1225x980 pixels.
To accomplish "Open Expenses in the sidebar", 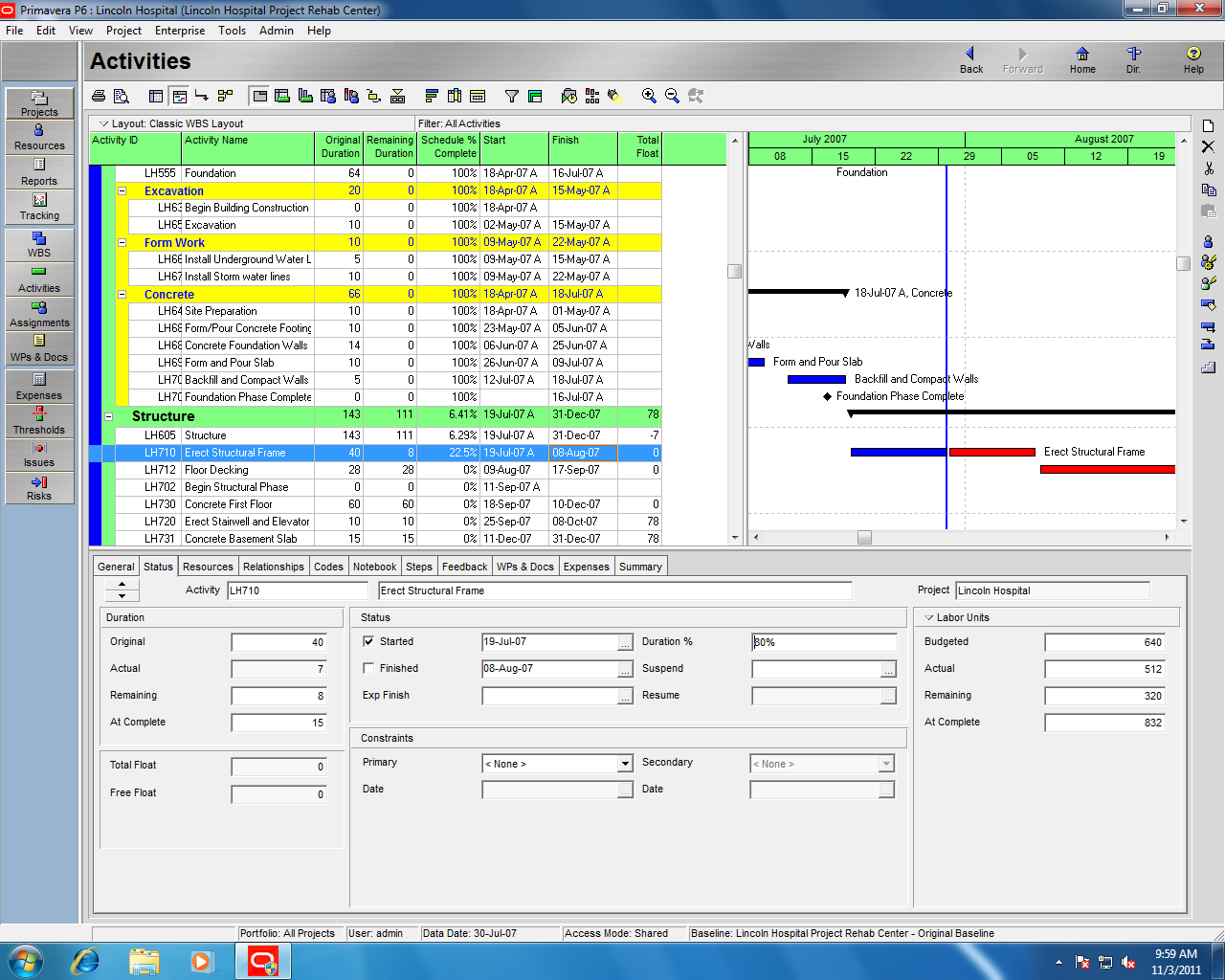I will (x=39, y=387).
